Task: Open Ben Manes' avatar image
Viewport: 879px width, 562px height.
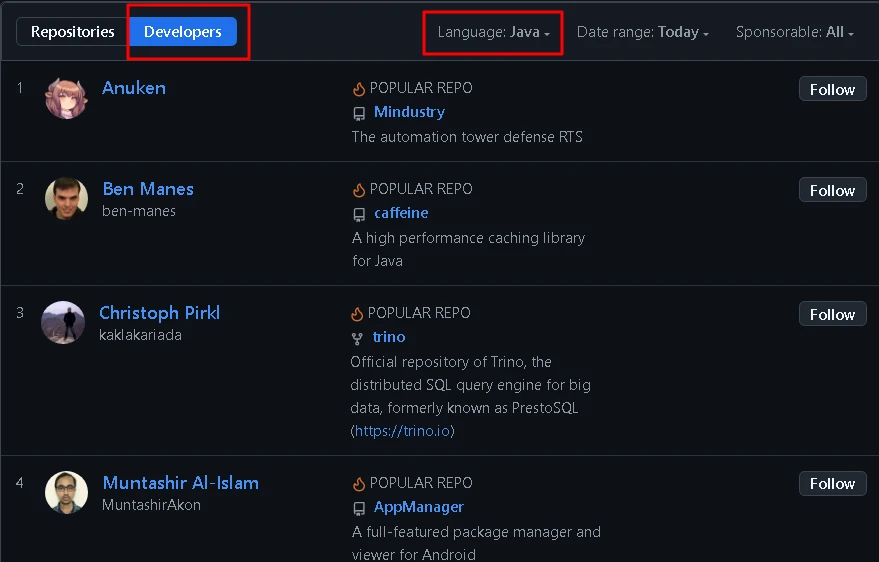Action: pos(66,199)
